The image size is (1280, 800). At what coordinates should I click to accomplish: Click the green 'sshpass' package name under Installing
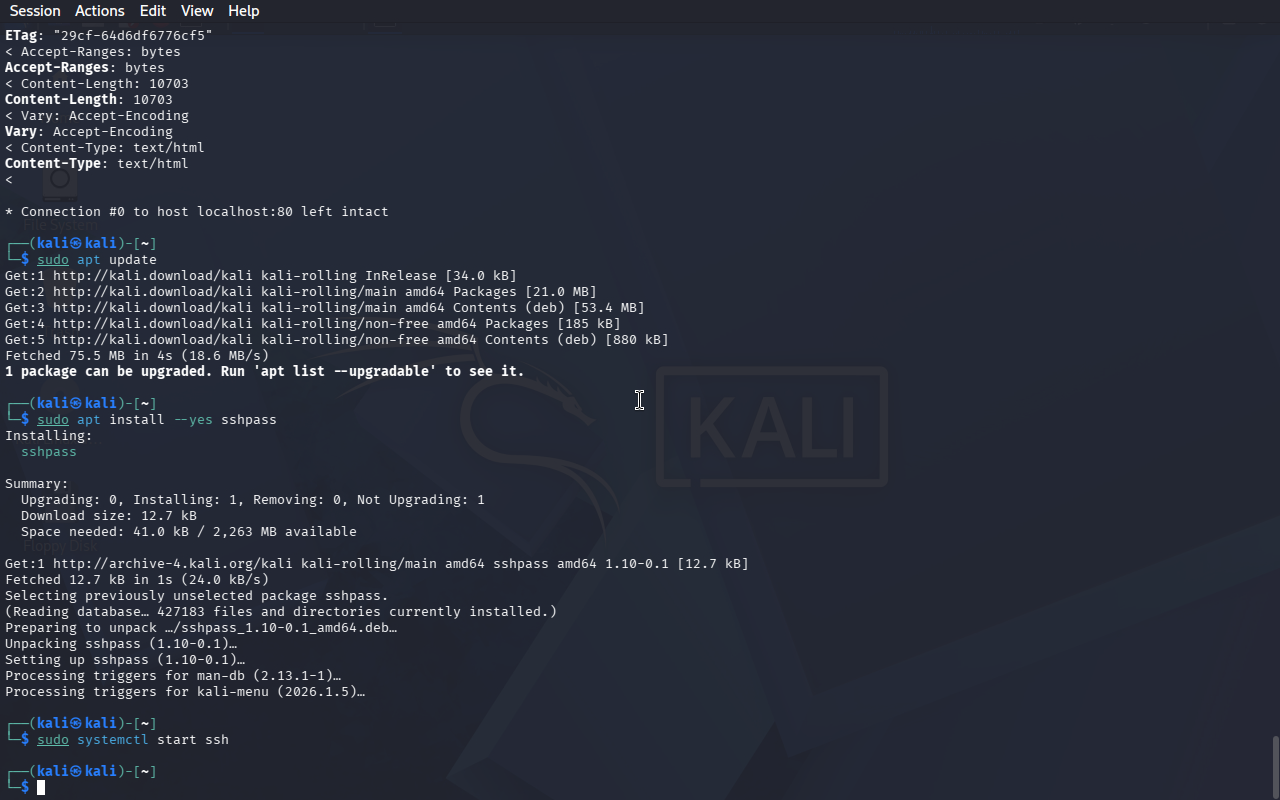49,451
